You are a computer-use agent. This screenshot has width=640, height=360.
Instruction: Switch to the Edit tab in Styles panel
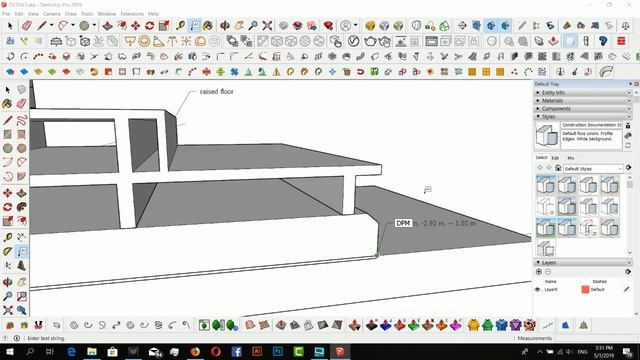point(555,158)
